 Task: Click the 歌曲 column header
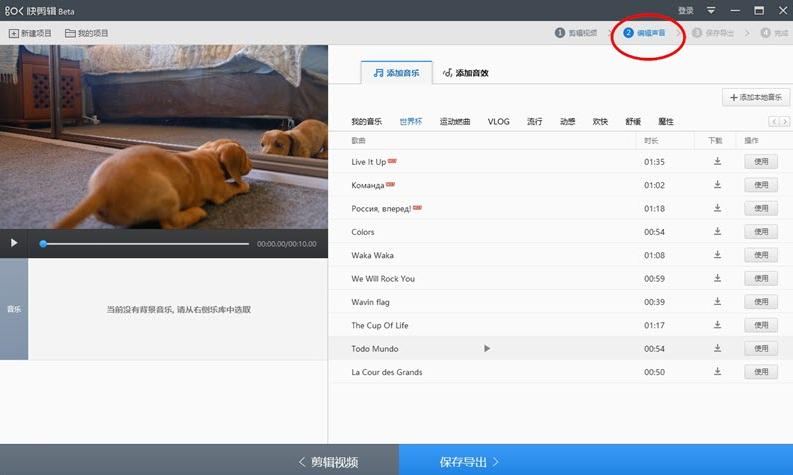(x=358, y=141)
